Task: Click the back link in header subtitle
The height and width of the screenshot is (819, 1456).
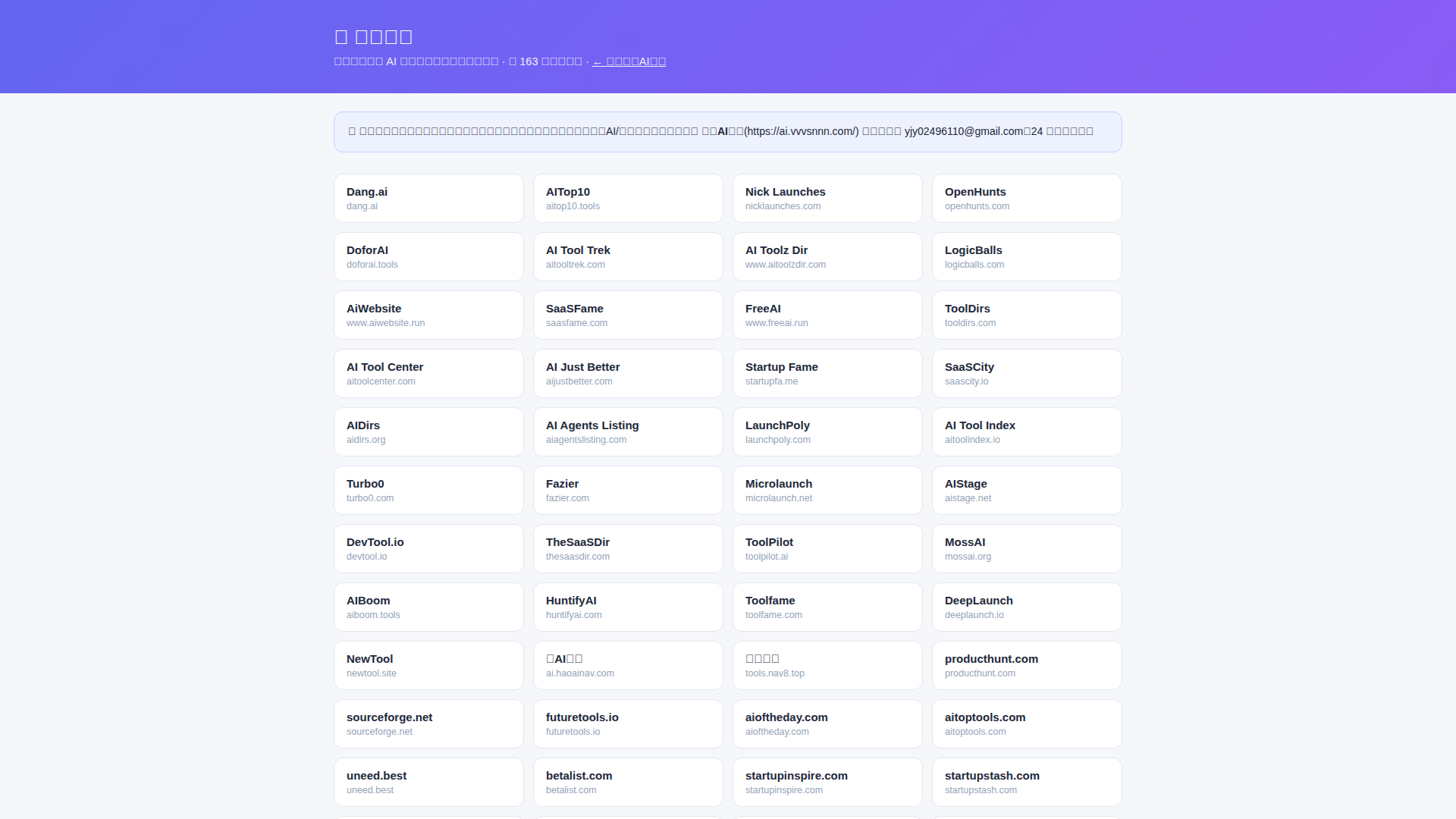Action: point(629,61)
